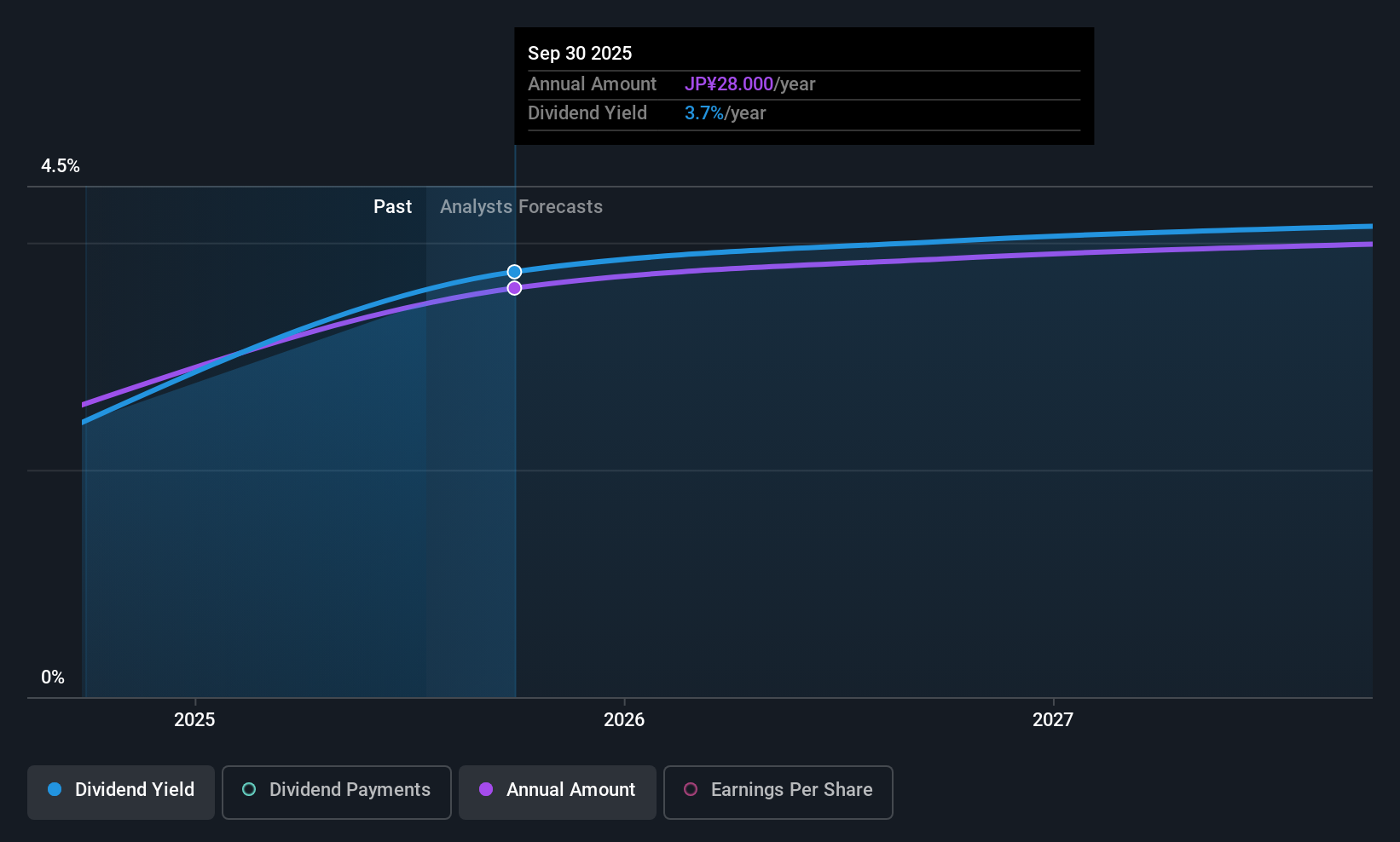The width and height of the screenshot is (1400, 842).
Task: Click the 0% y-axis label
Action: pos(53,678)
